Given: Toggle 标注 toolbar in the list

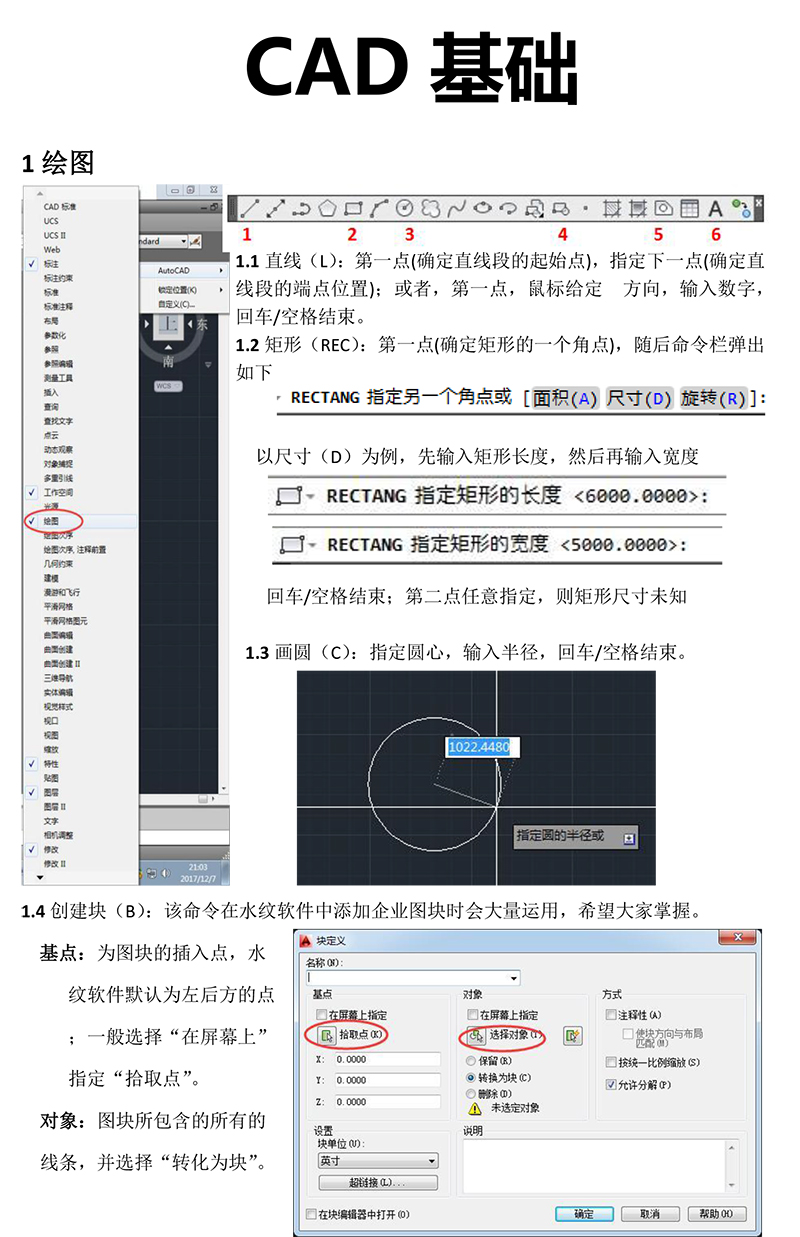Looking at the screenshot, I should point(80,264).
